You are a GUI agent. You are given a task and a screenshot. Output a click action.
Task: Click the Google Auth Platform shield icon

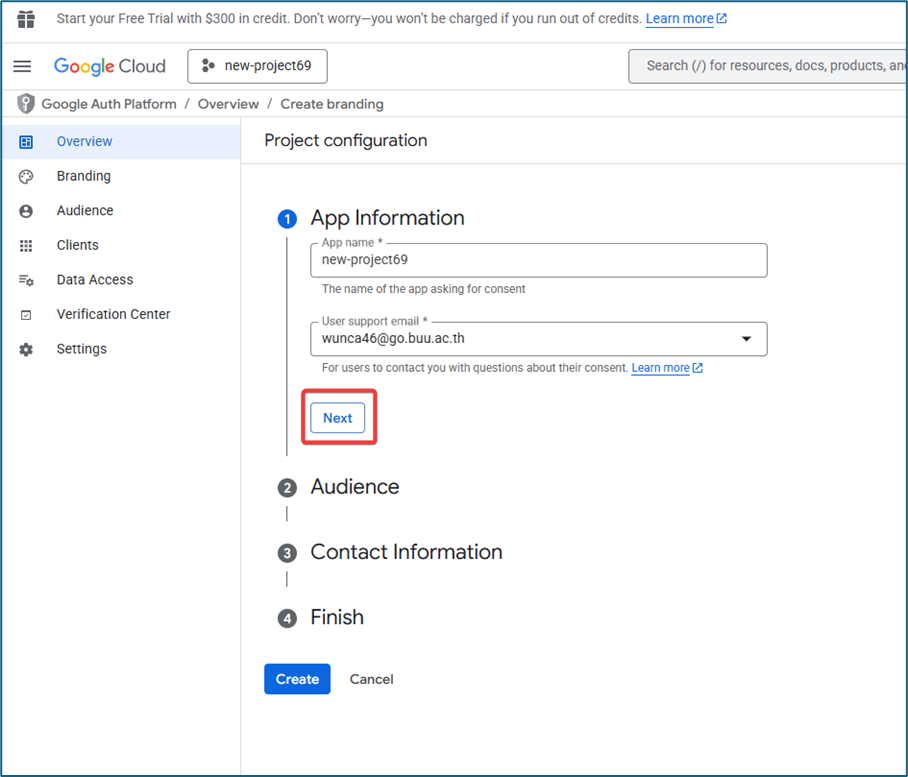coord(26,104)
